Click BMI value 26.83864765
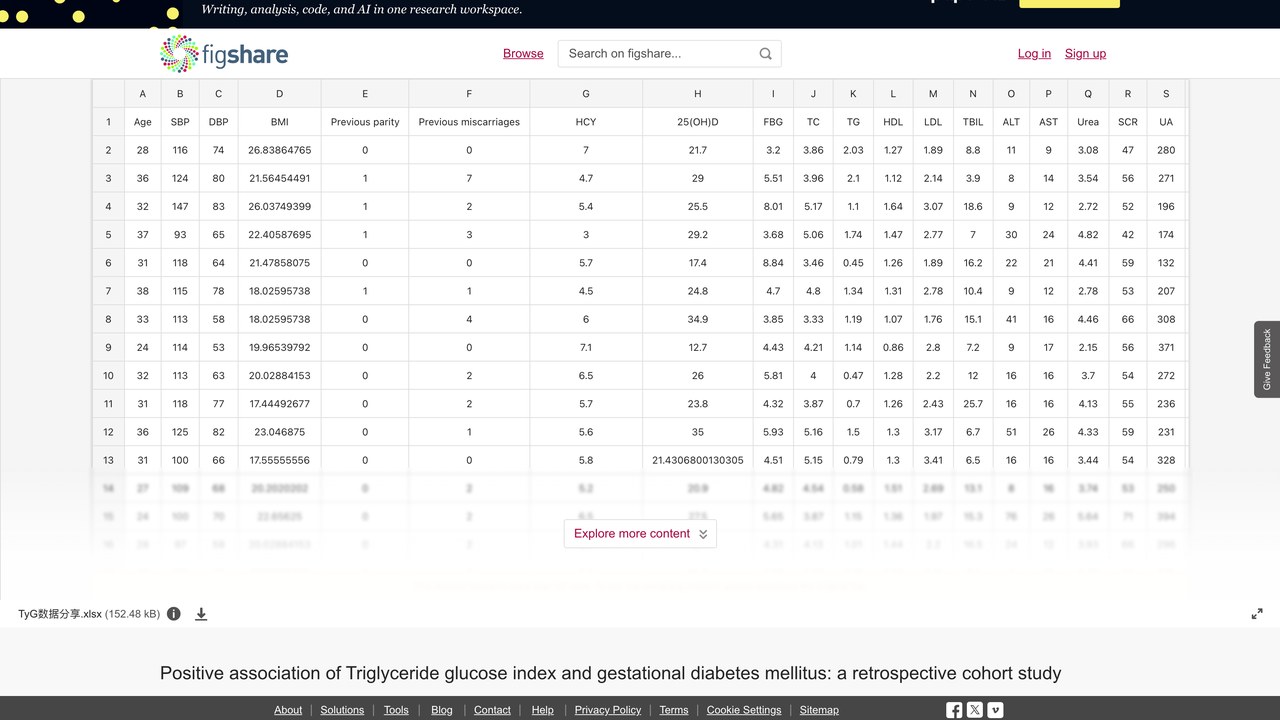This screenshot has width=1280, height=720. (x=279, y=150)
